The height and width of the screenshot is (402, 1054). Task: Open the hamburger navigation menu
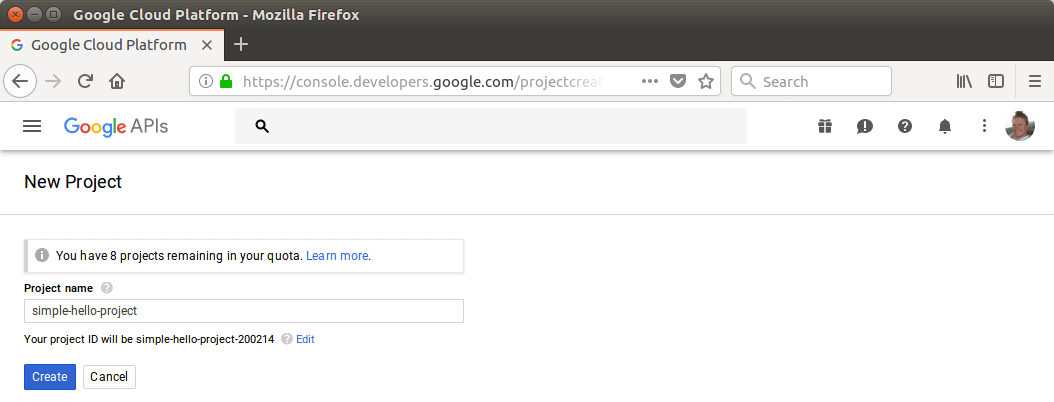[32, 126]
